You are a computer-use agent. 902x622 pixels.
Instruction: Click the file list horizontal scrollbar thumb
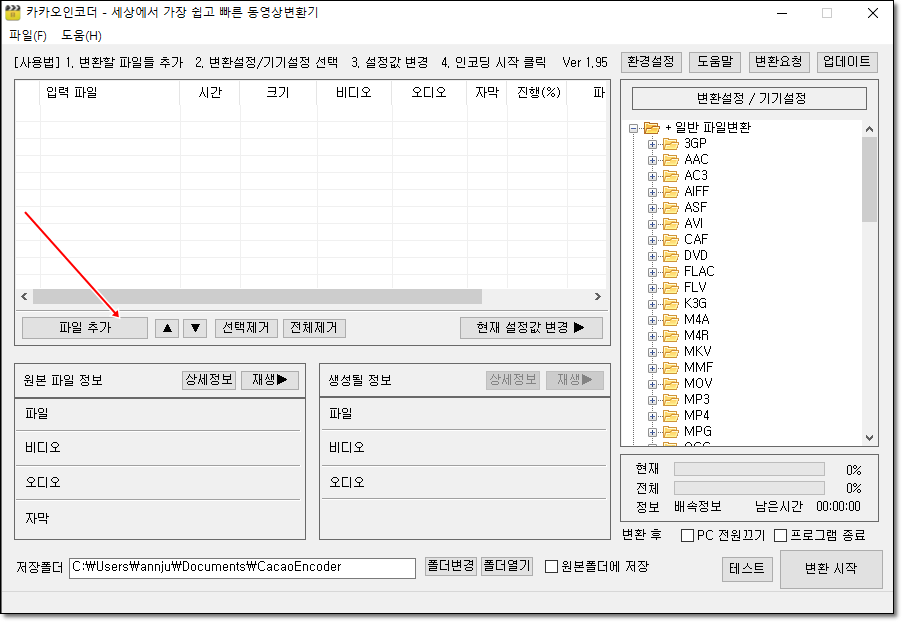click(x=257, y=297)
